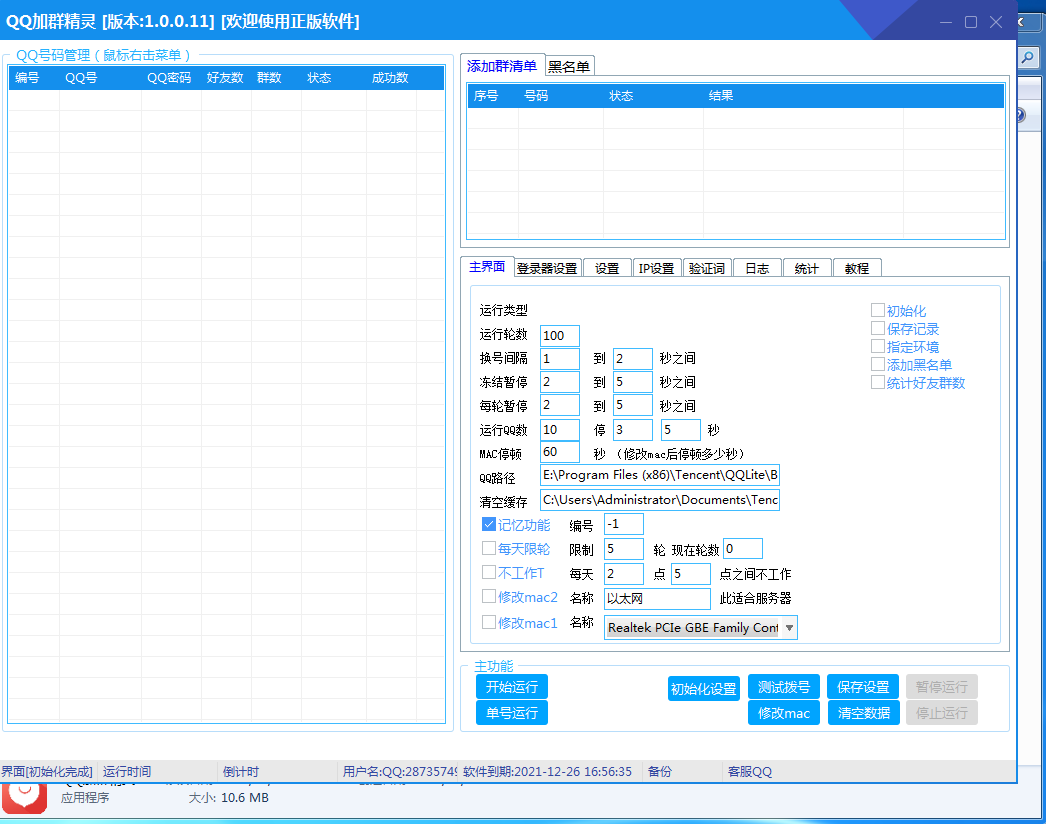The image size is (1046, 824).
Task: Click the MAC停顿 seconds field
Action: point(560,452)
